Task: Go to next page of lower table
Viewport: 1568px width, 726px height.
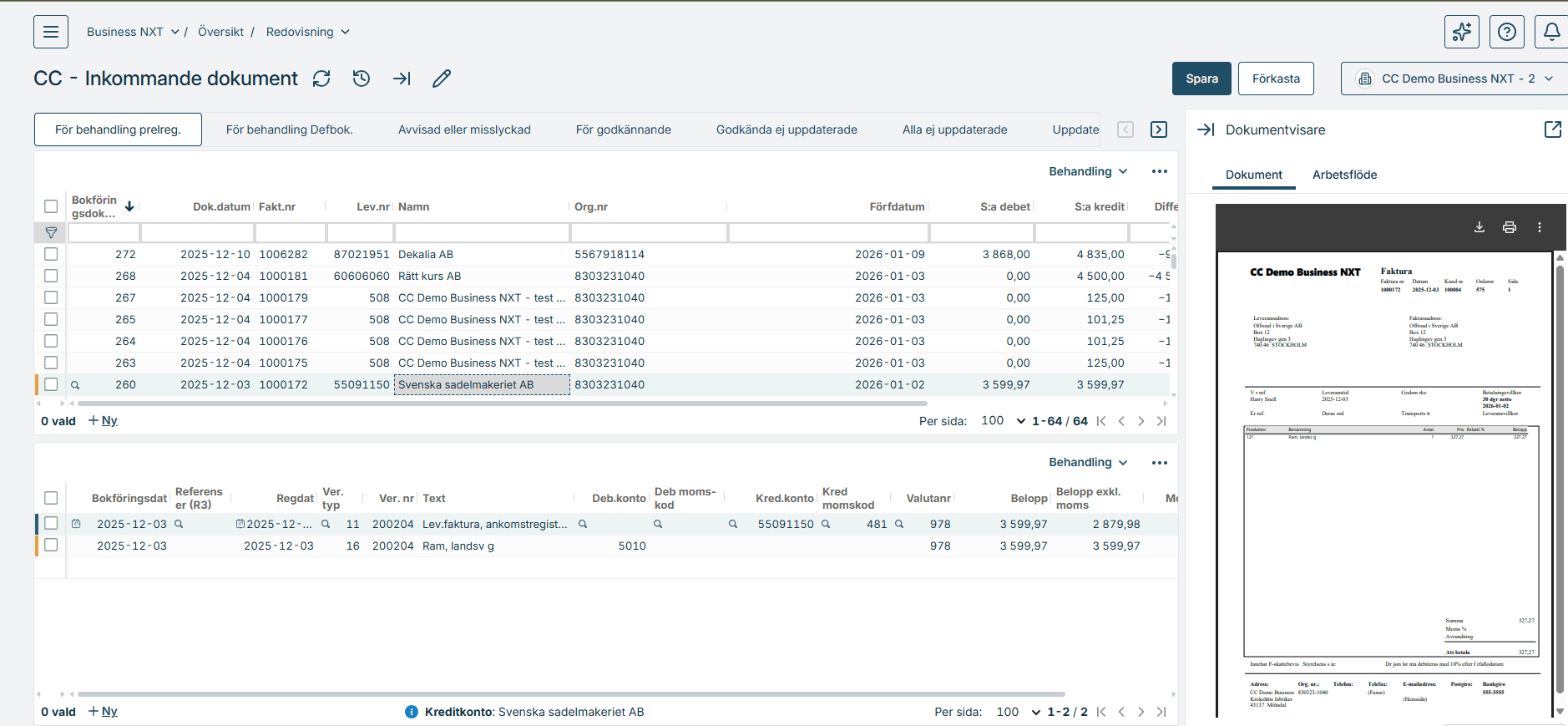Action: tap(1141, 712)
